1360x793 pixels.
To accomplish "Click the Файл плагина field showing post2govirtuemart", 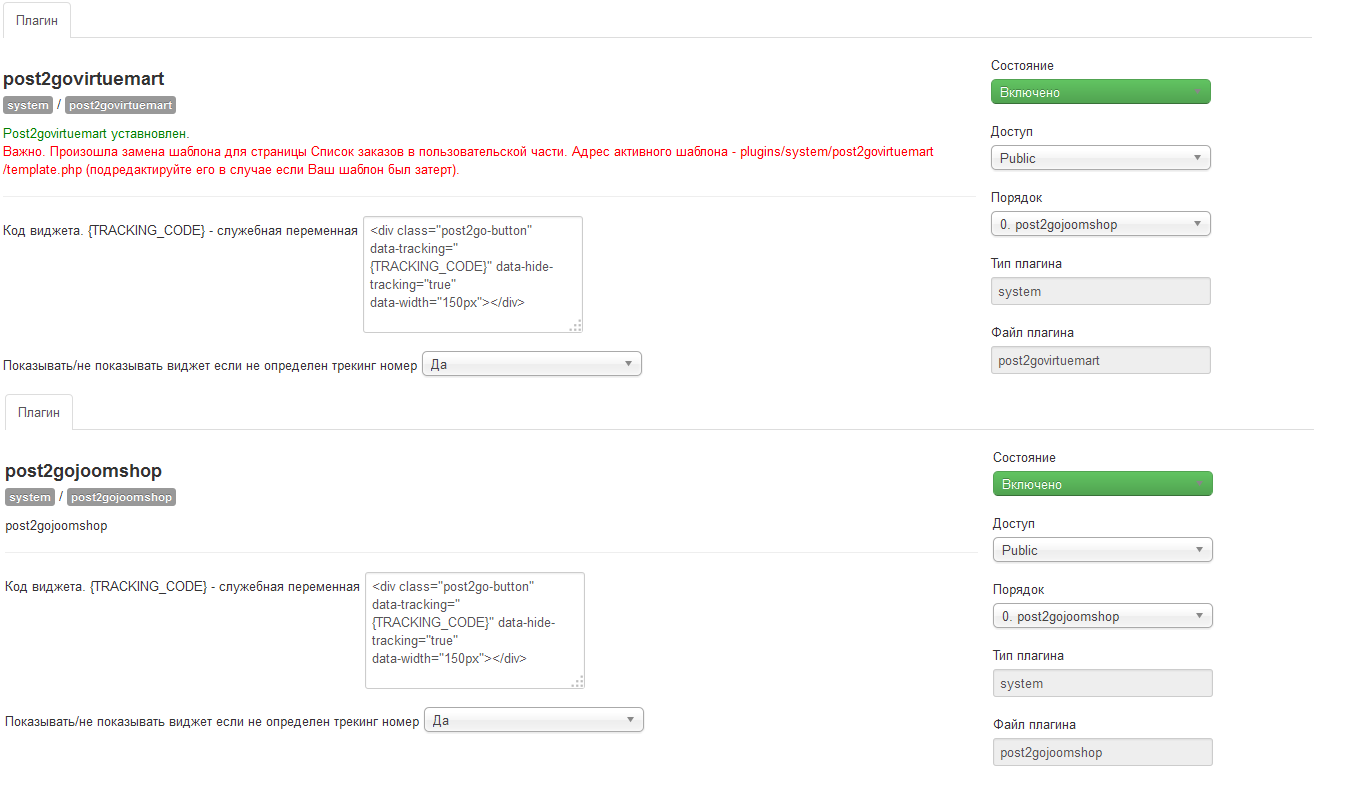I will pos(1100,360).
